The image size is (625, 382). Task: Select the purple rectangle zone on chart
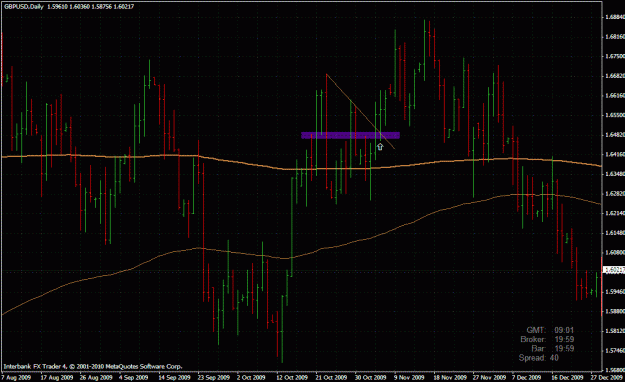click(x=350, y=136)
